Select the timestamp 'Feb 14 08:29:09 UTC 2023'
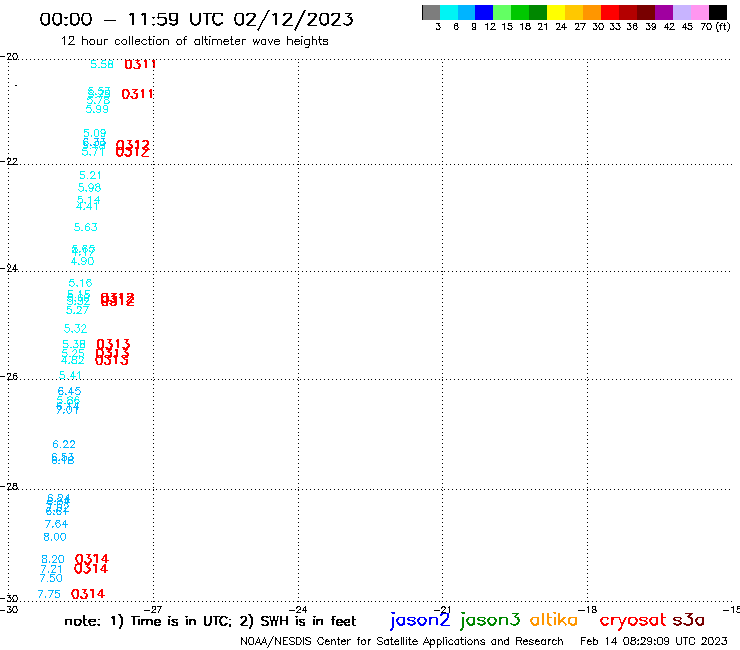The width and height of the screenshot is (740, 650). [654, 641]
